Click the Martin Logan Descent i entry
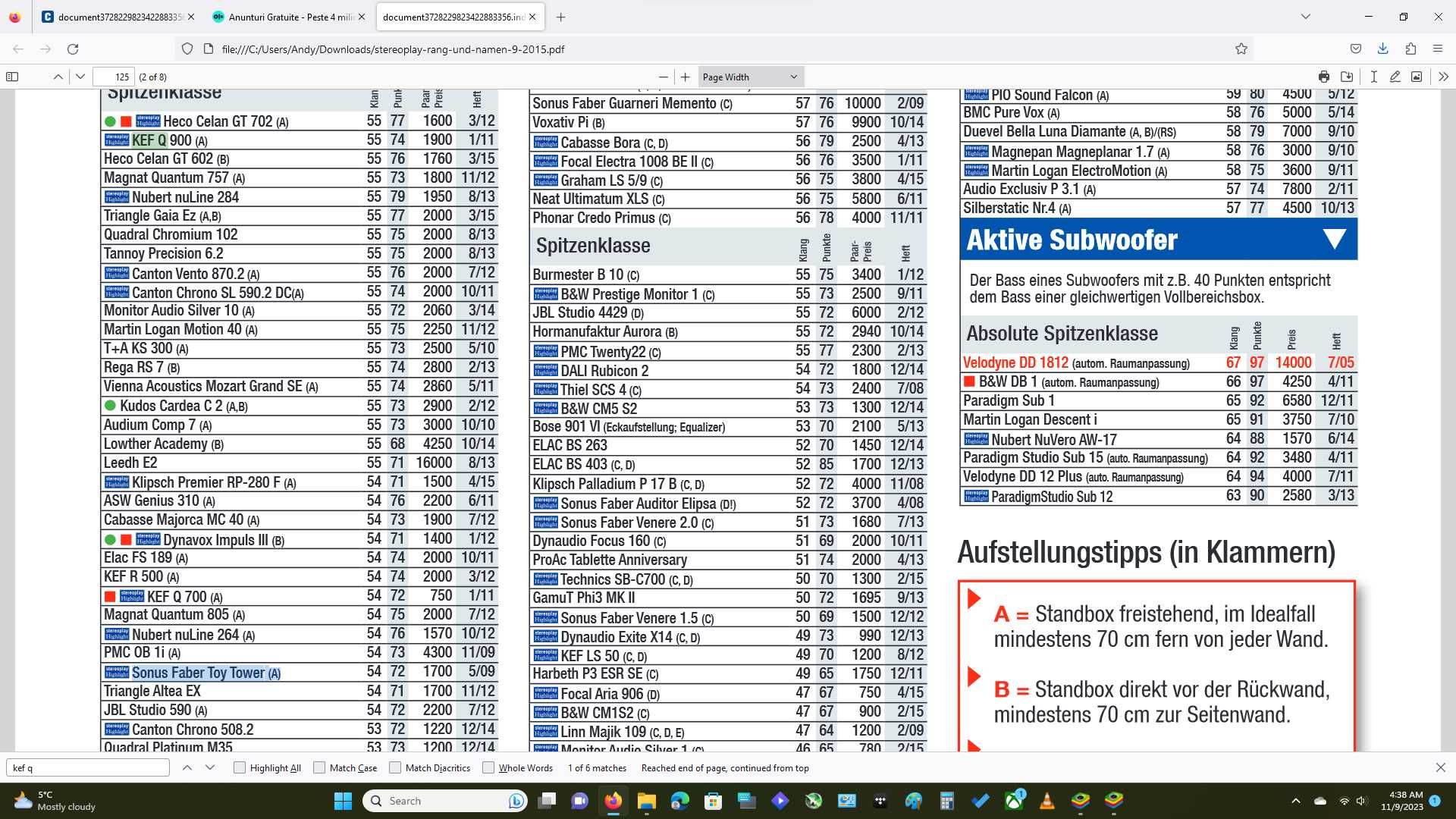 1030,419
